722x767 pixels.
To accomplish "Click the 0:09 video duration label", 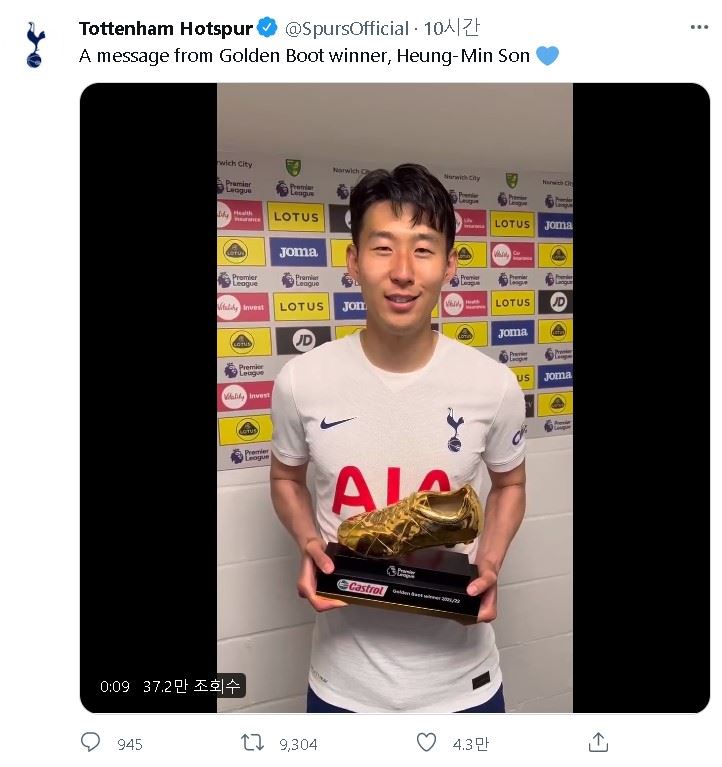I will 115,687.
